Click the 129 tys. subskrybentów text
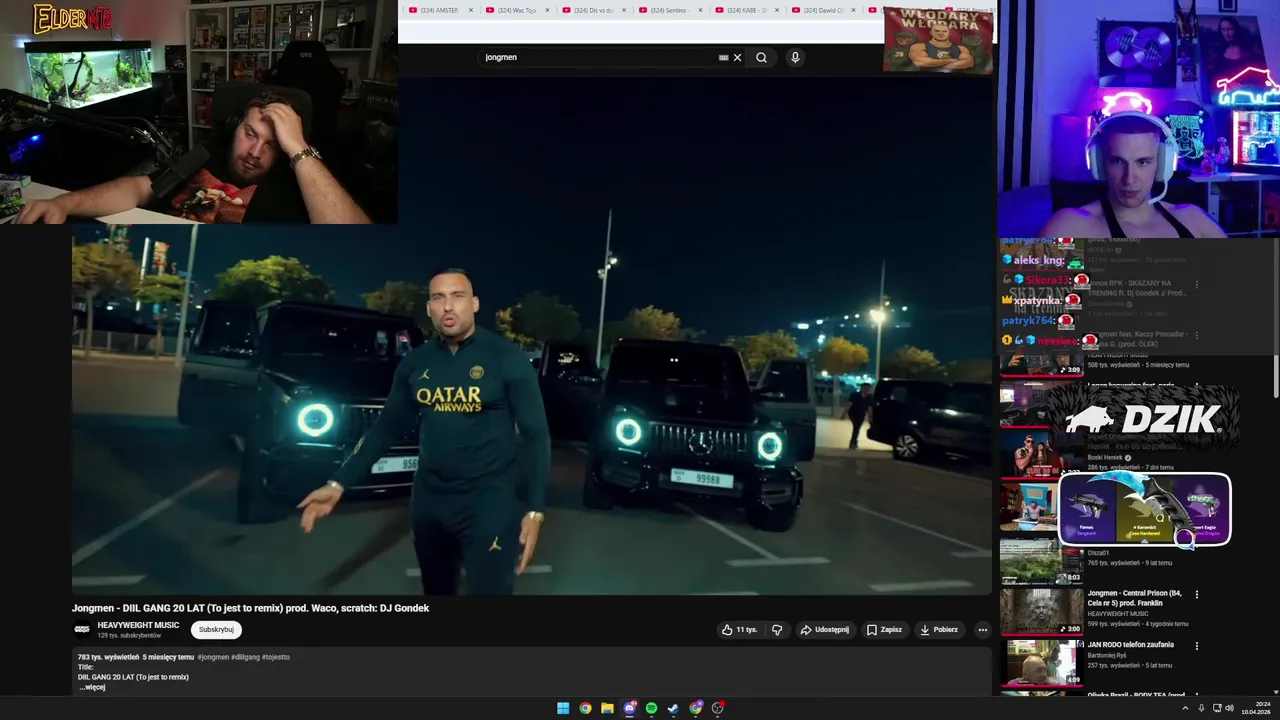1280x720 pixels. tap(129, 636)
